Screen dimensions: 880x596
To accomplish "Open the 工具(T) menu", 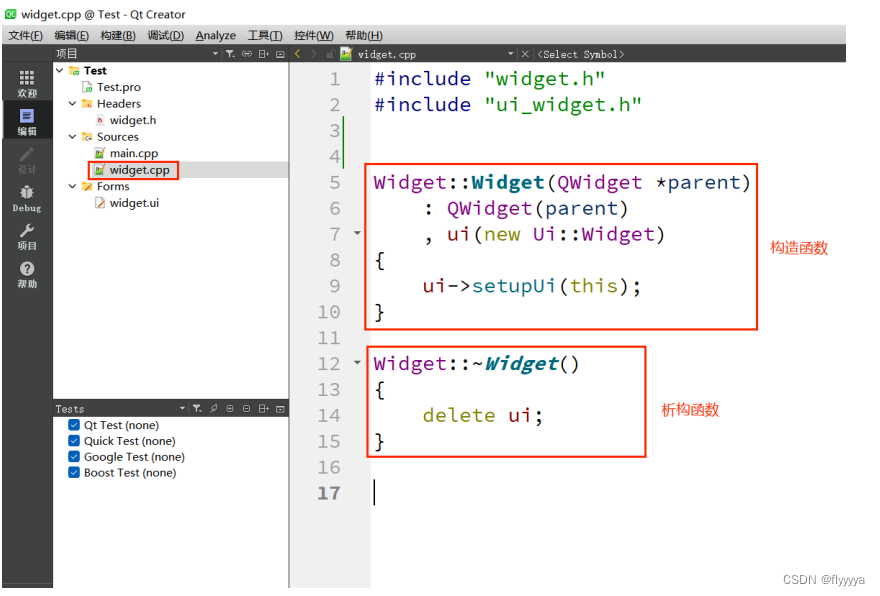I will [265, 35].
